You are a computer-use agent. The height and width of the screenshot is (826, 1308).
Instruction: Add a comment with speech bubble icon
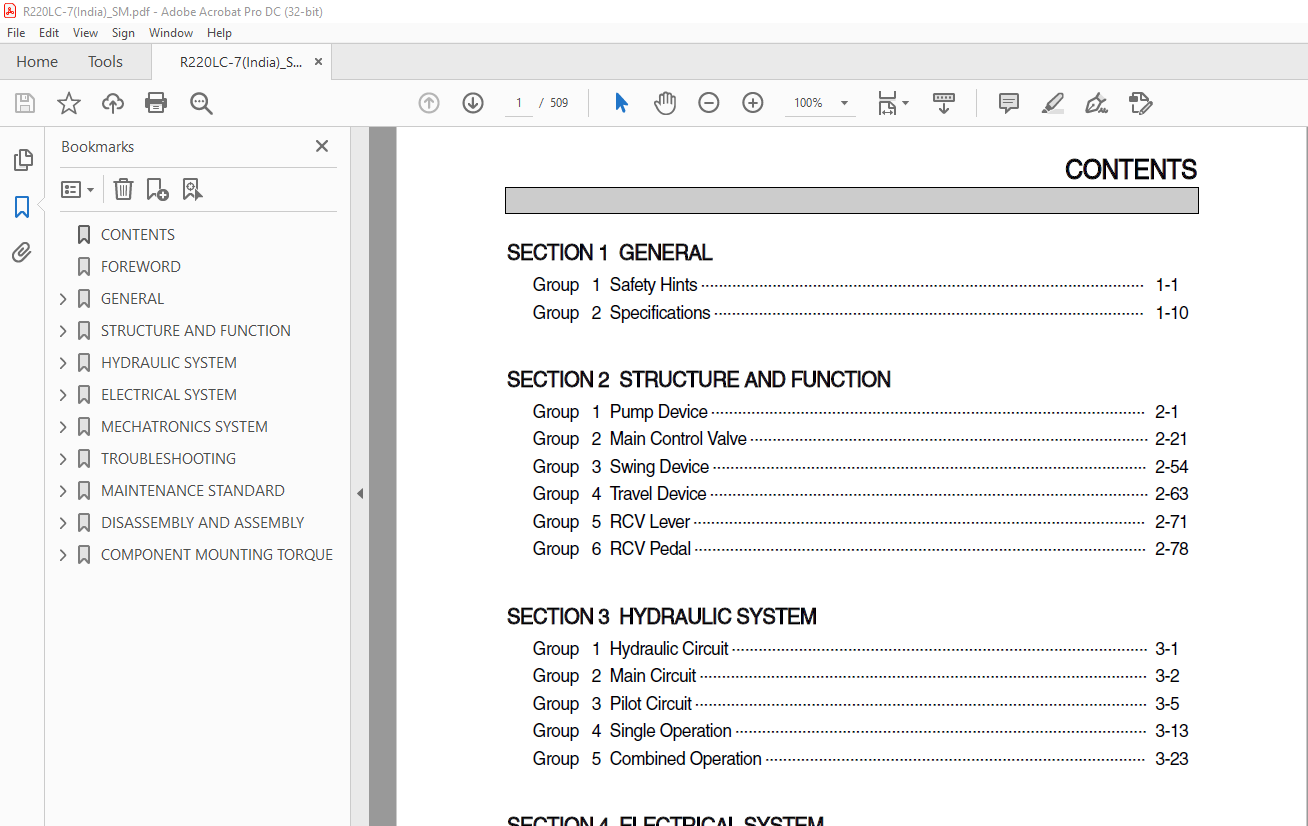(x=1009, y=103)
